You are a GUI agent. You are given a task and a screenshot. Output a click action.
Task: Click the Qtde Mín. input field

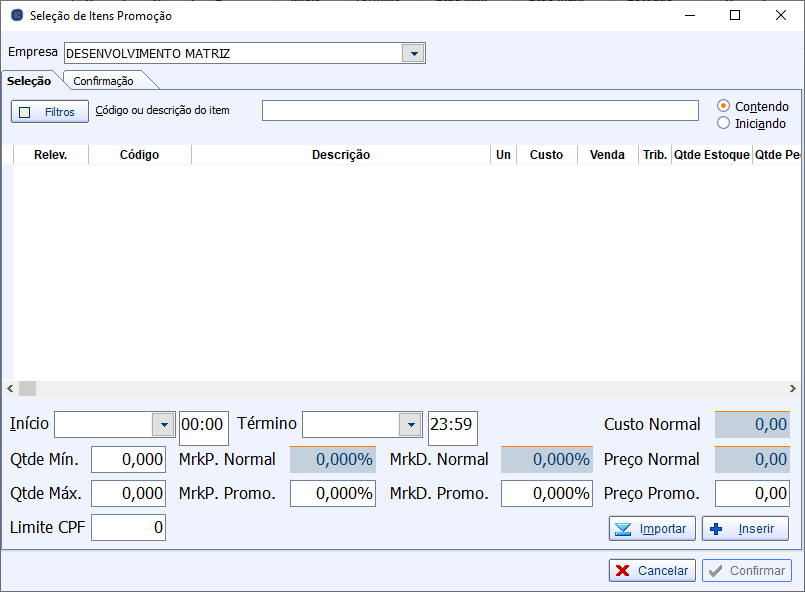(x=128, y=460)
